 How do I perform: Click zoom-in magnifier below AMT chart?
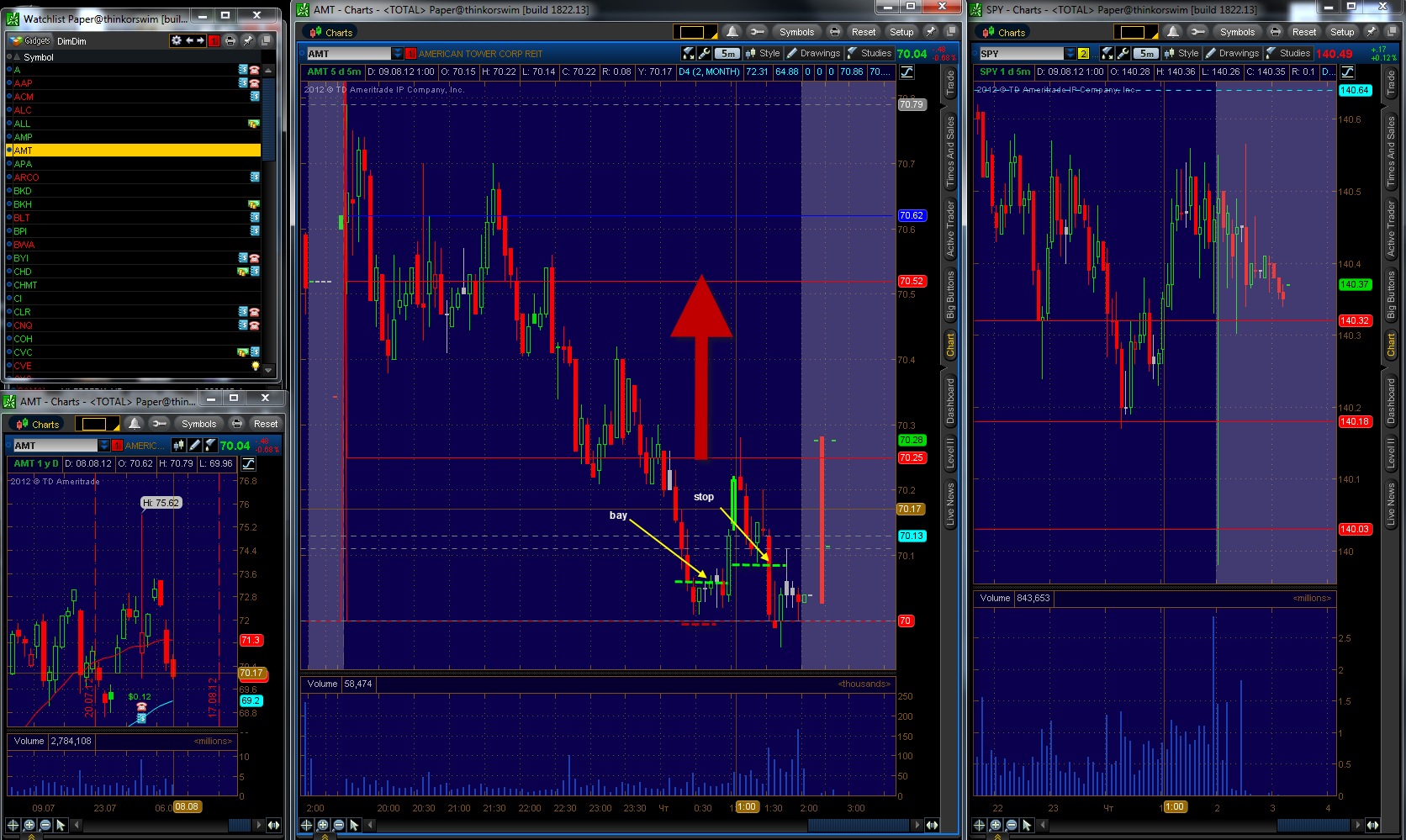323,825
